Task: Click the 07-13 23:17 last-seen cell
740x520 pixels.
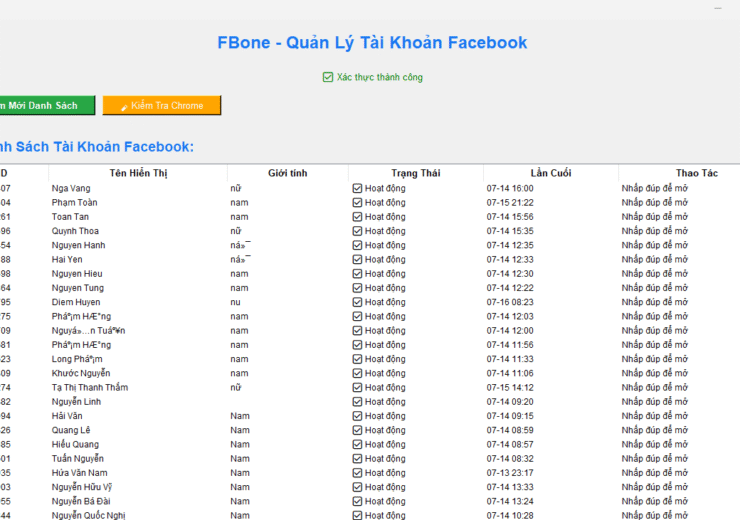Action: pos(510,473)
